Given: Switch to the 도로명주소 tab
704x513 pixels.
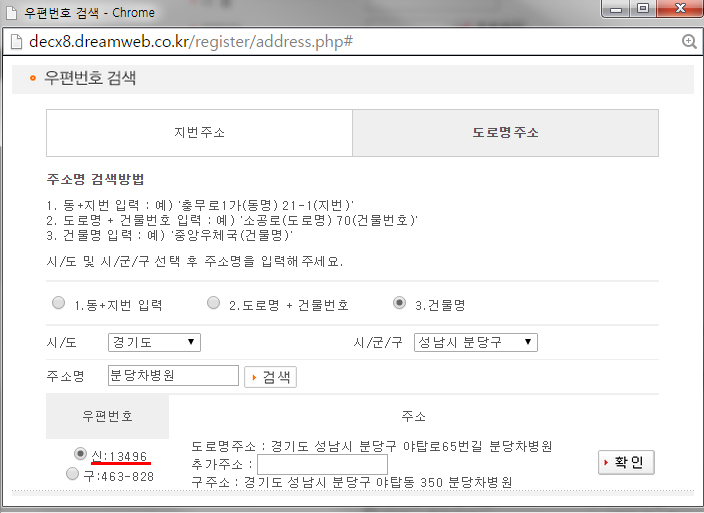Looking at the screenshot, I should pyautogui.click(x=505, y=133).
